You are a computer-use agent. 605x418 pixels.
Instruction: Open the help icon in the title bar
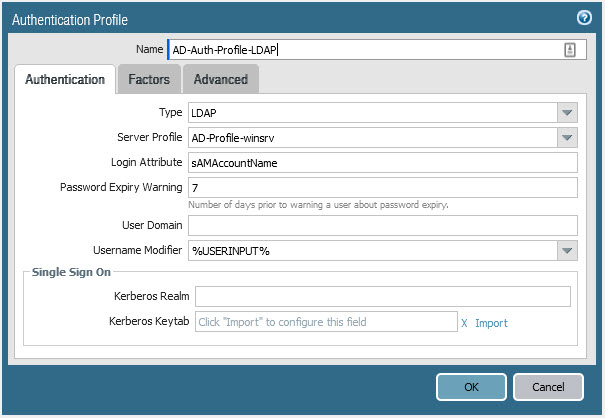click(x=584, y=18)
